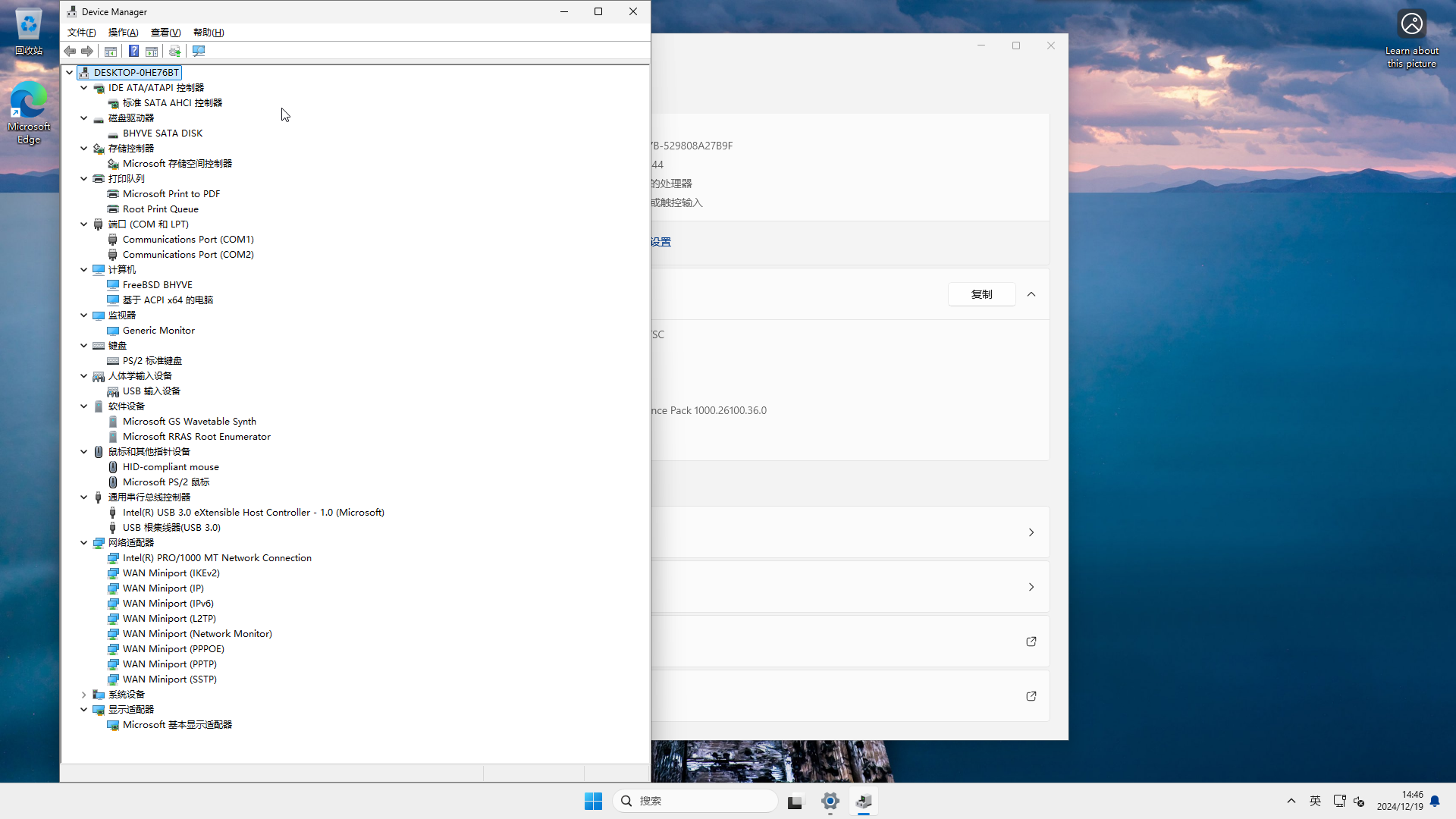This screenshot has height=819, width=1456.
Task: Click the Settings gear on the taskbar
Action: (830, 801)
